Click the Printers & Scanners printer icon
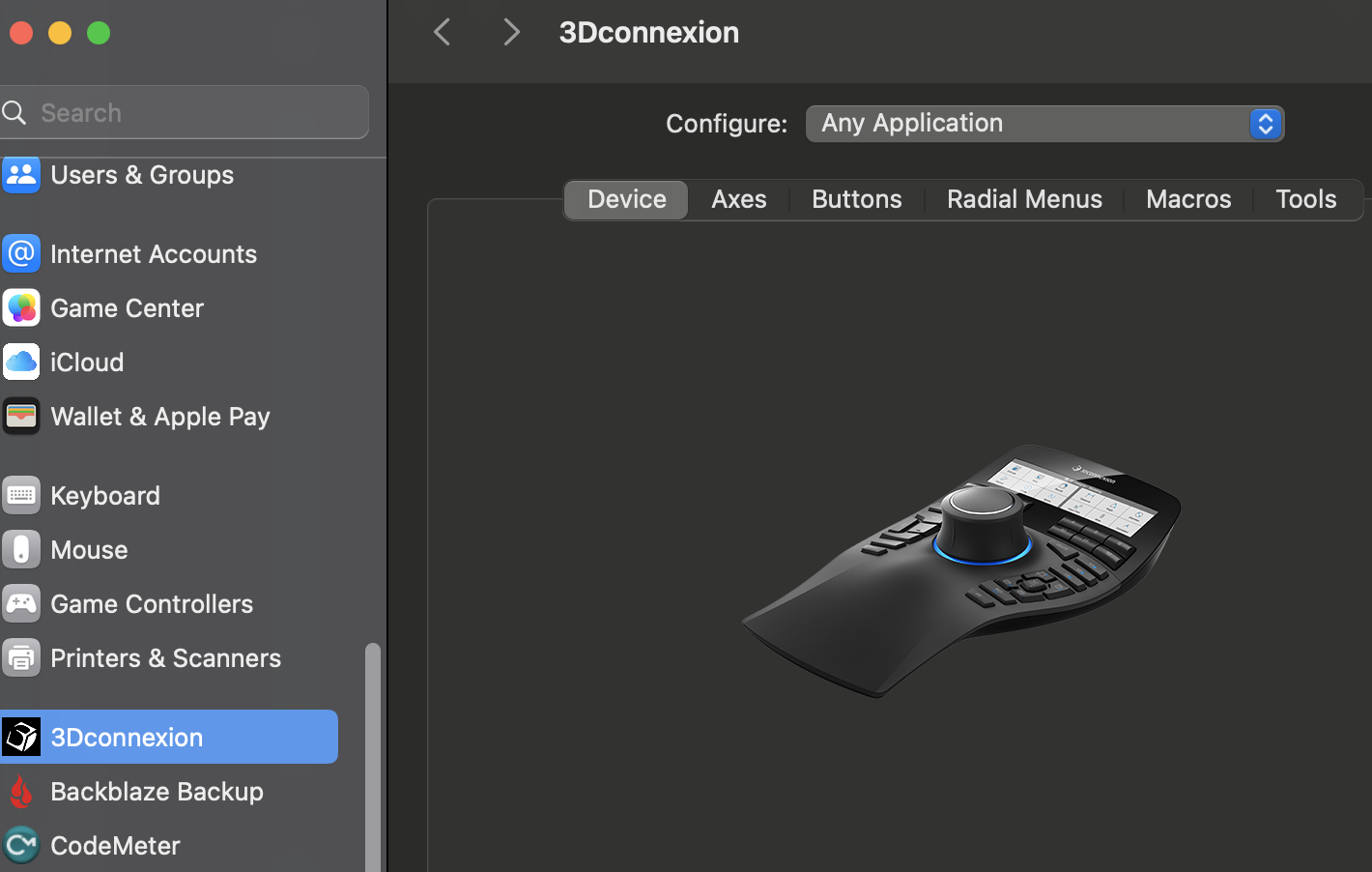This screenshot has width=1372, height=872. pos(21,658)
